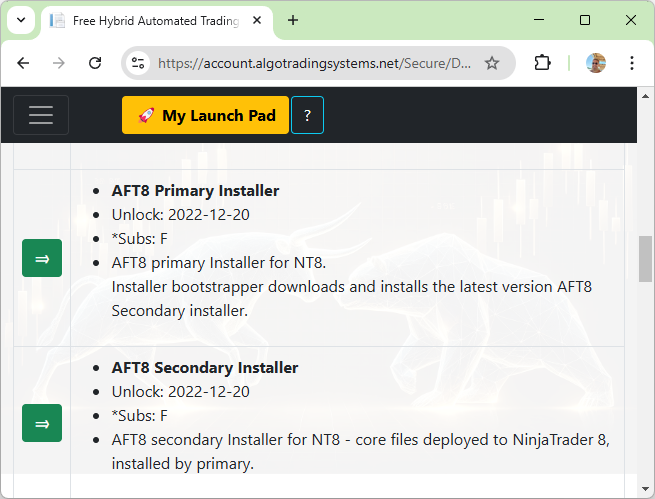Screen dimensions: 655x499
Task: Bookmark this page with star icon
Action: point(492,63)
